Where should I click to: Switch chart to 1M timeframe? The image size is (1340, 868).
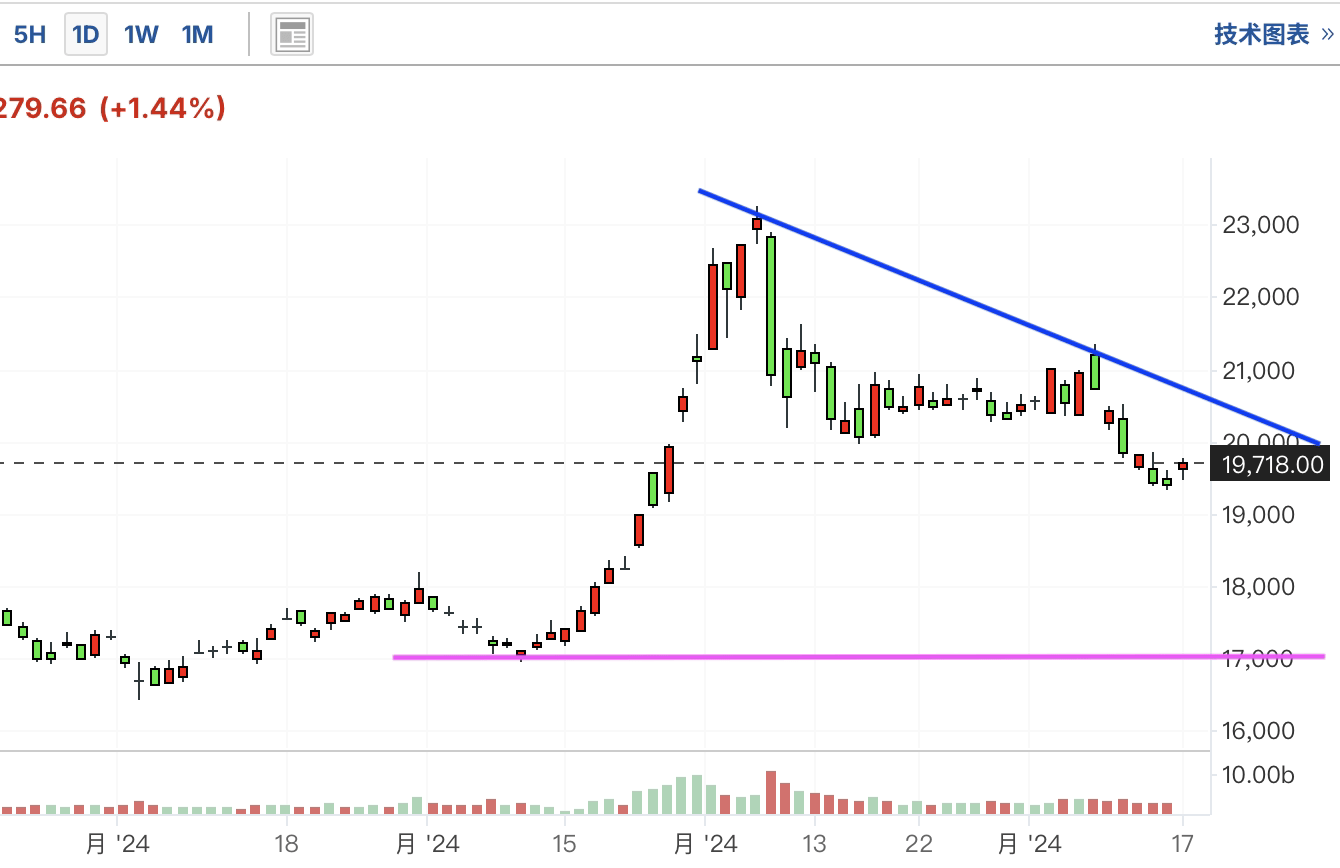pos(197,35)
